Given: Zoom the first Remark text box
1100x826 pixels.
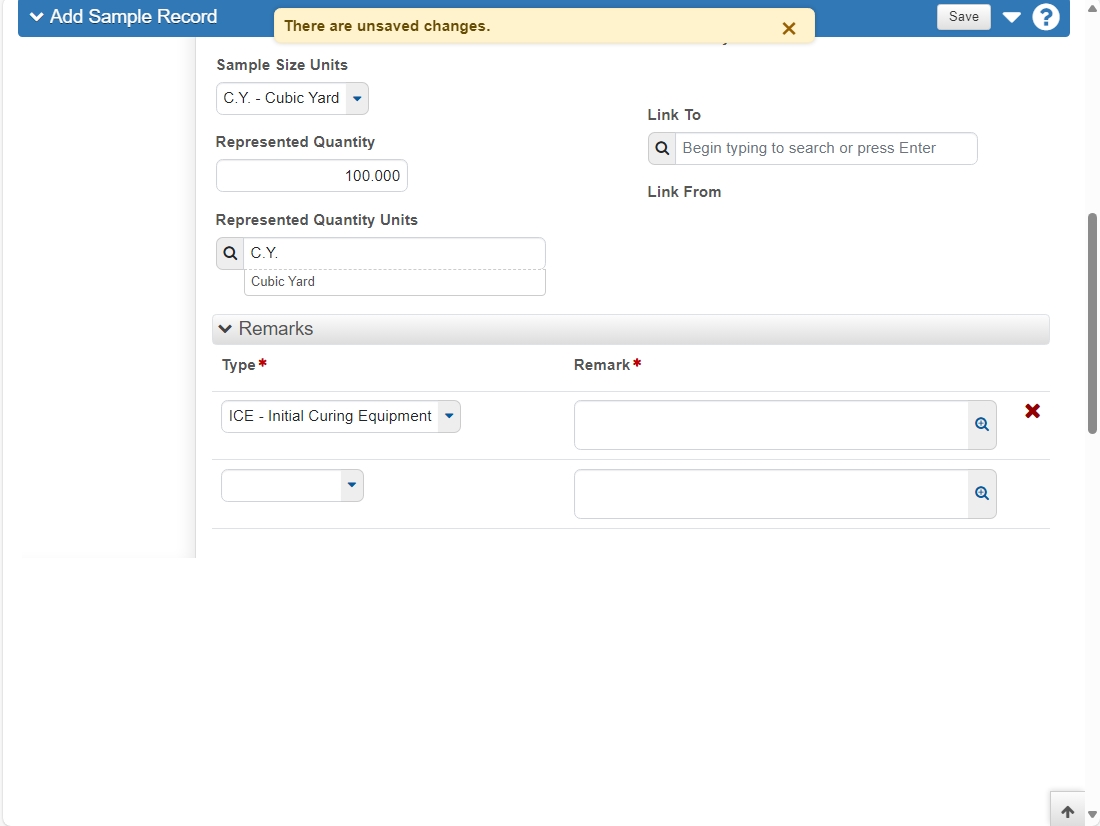Looking at the screenshot, I should pos(981,425).
